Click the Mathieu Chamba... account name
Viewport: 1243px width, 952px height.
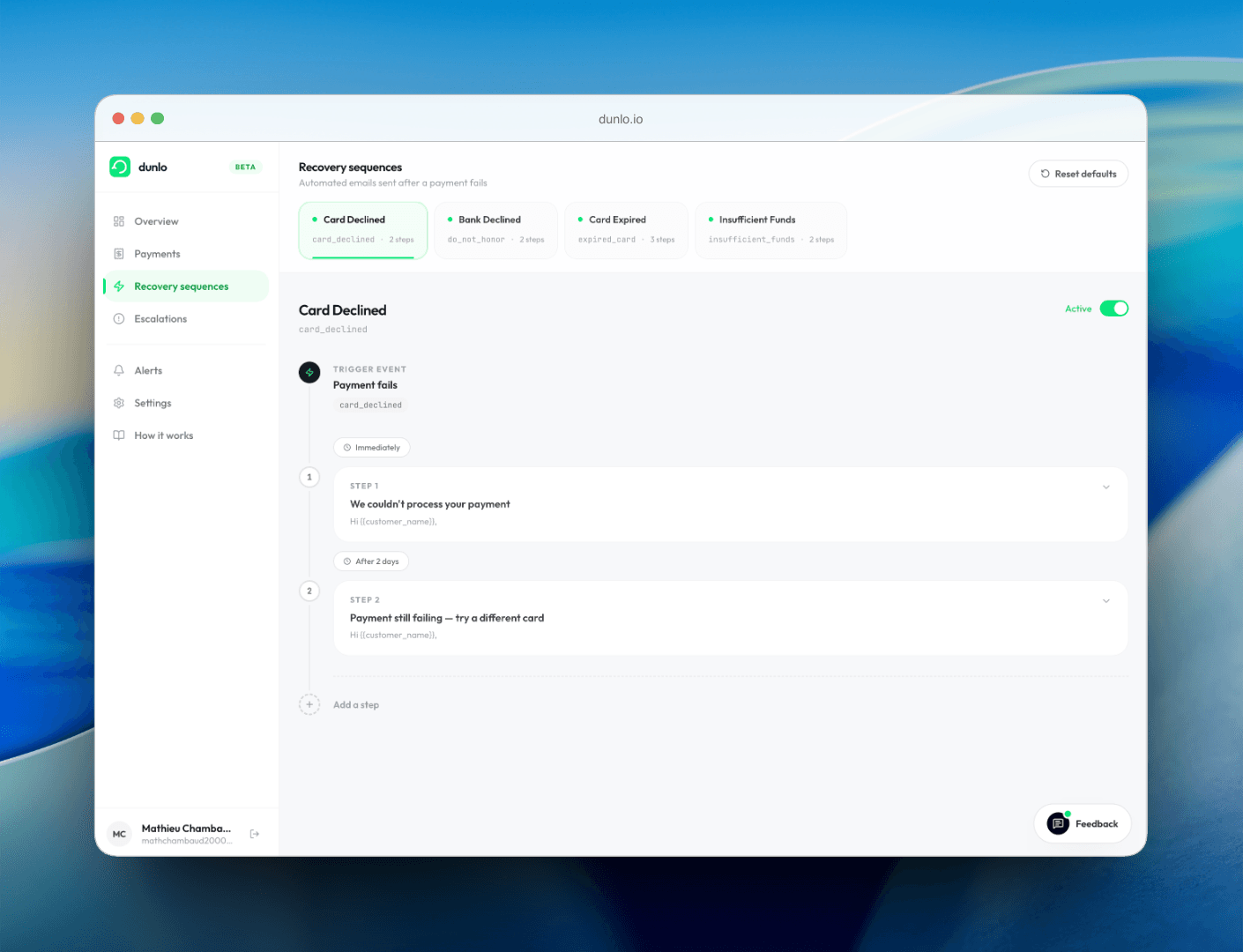(186, 829)
